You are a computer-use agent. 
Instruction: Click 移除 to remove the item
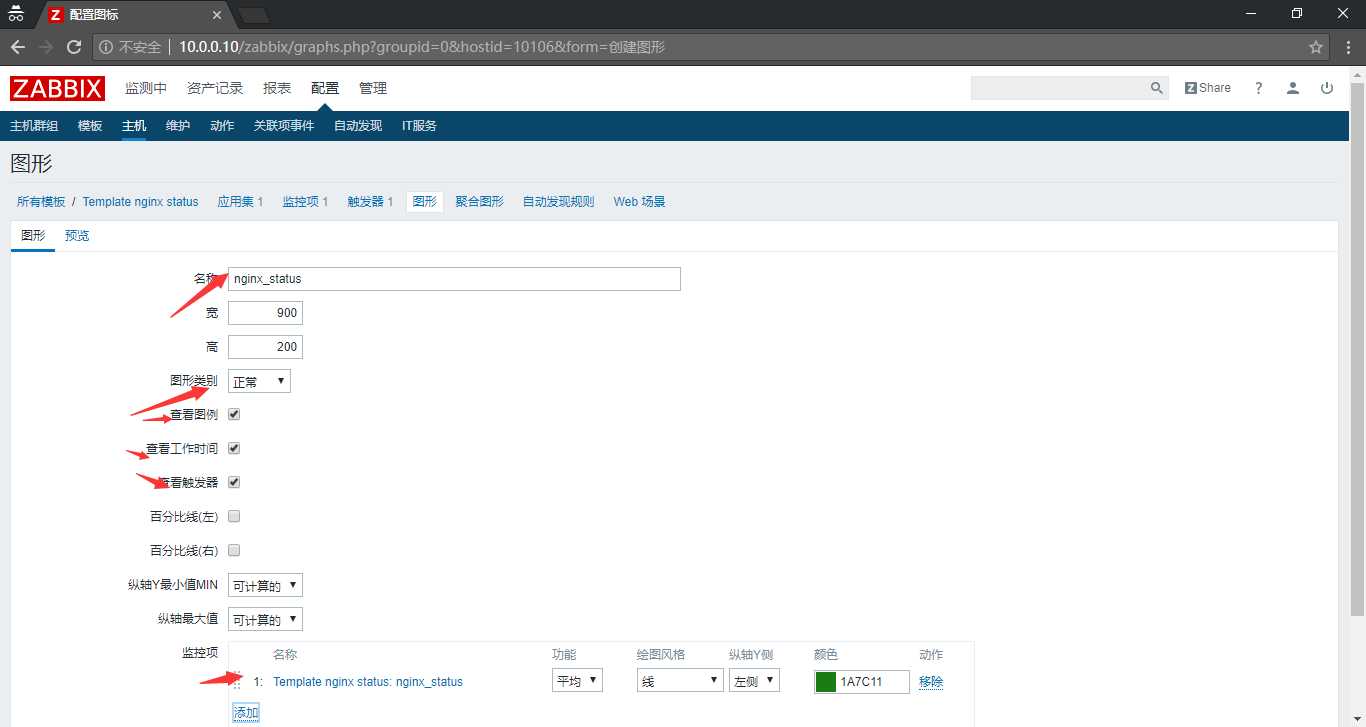[x=931, y=682]
